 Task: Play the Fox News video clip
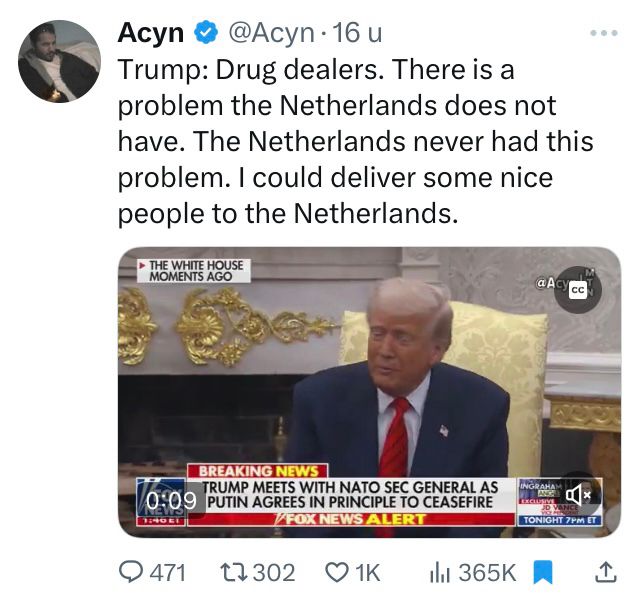tap(370, 392)
